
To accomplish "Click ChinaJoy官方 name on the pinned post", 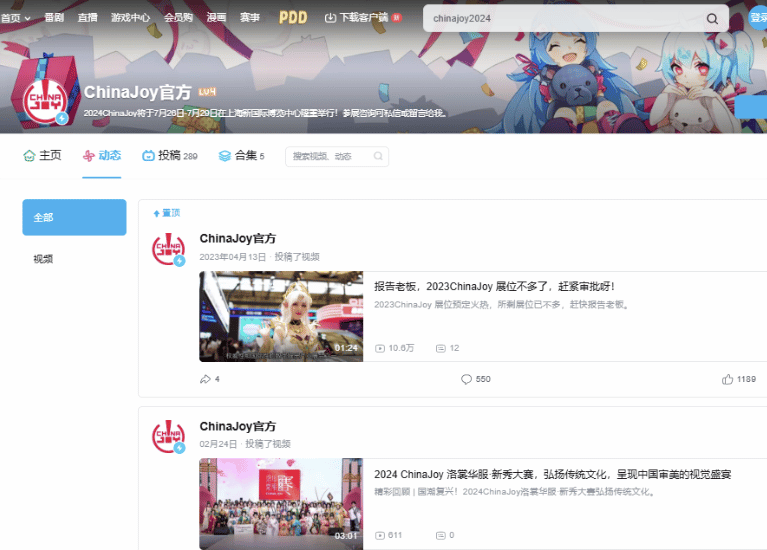I will [238, 238].
